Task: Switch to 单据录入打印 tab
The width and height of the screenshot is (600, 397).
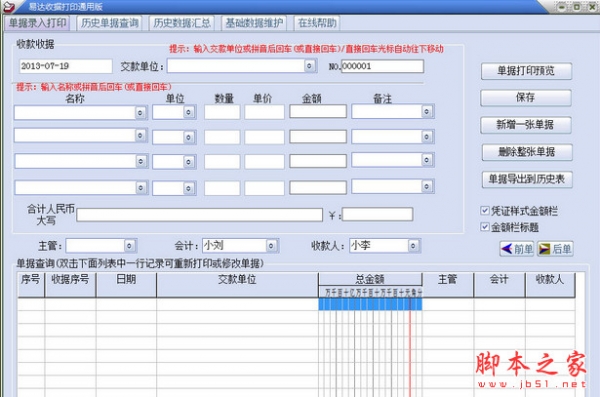Action: tap(37, 23)
